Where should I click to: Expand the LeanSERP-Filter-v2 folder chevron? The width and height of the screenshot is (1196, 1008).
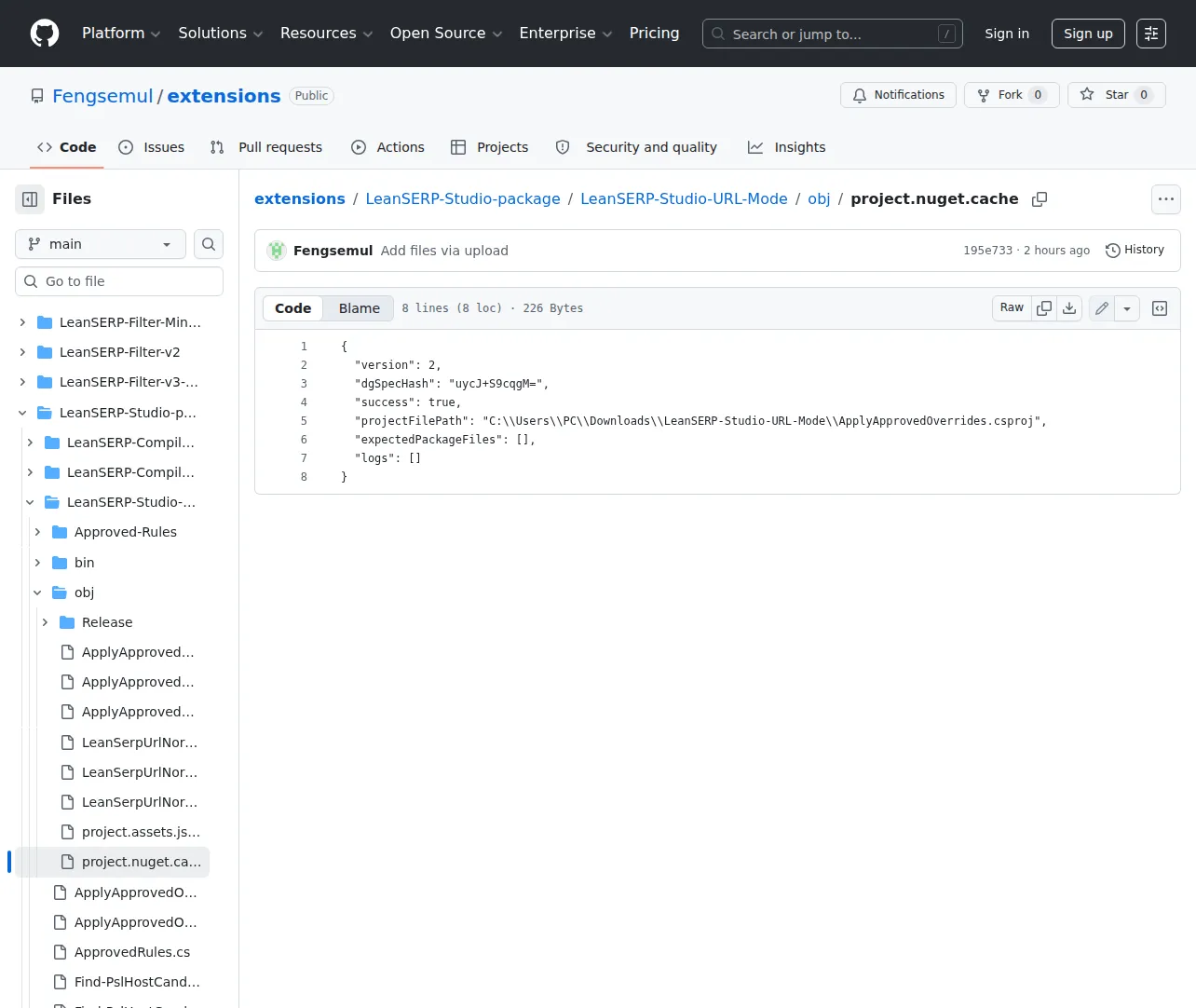(22, 352)
